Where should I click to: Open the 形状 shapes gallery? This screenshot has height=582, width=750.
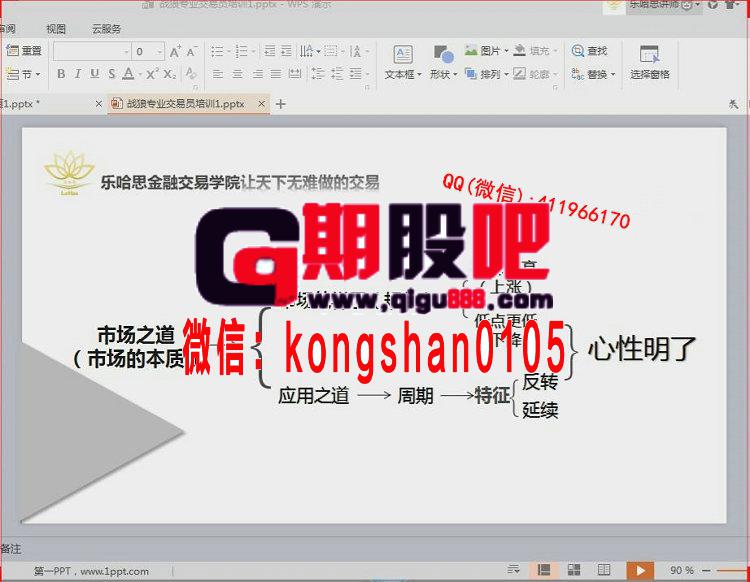point(443,62)
